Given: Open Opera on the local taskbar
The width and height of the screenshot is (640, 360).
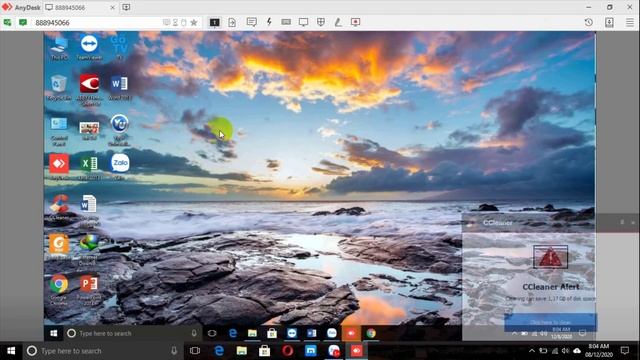Looking at the screenshot, I should click(x=287, y=351).
